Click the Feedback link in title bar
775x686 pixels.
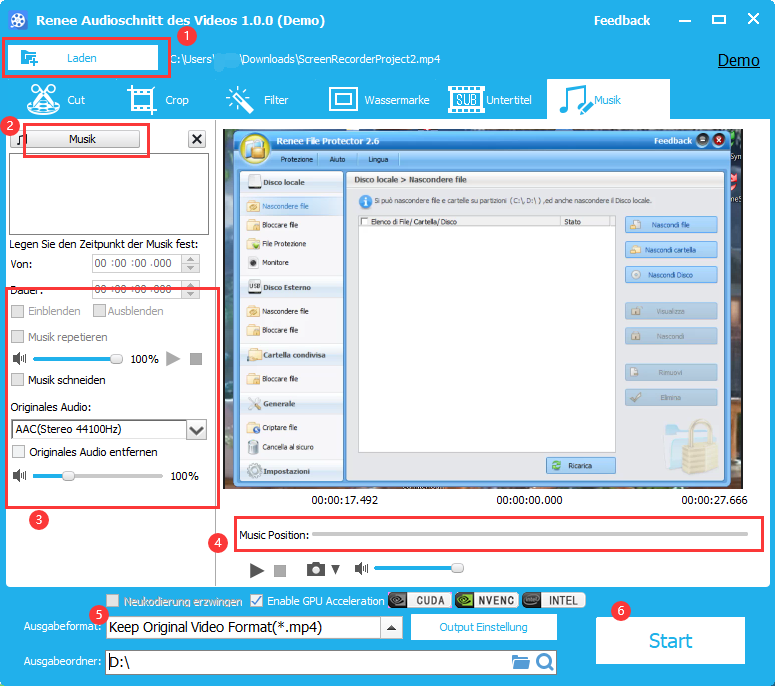point(622,20)
